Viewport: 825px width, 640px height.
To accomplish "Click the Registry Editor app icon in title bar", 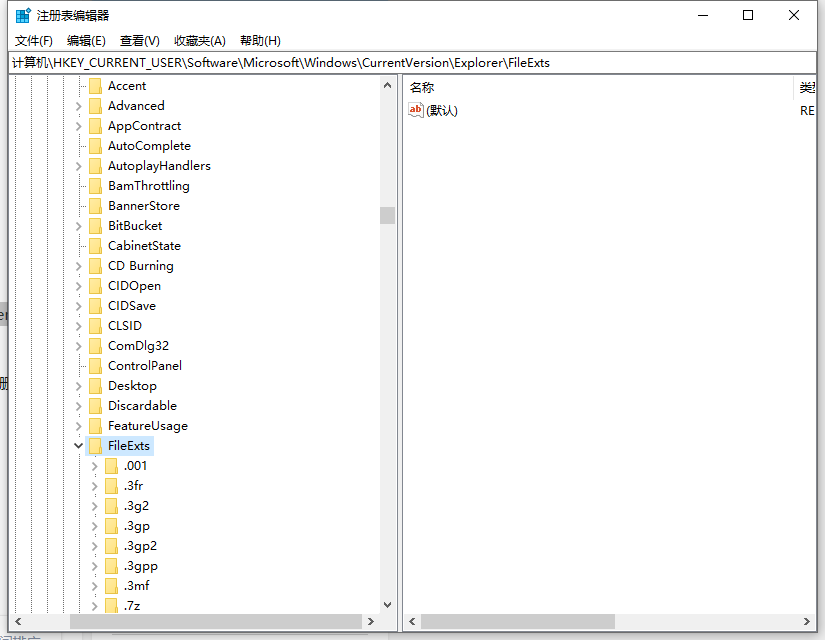I will (23, 15).
